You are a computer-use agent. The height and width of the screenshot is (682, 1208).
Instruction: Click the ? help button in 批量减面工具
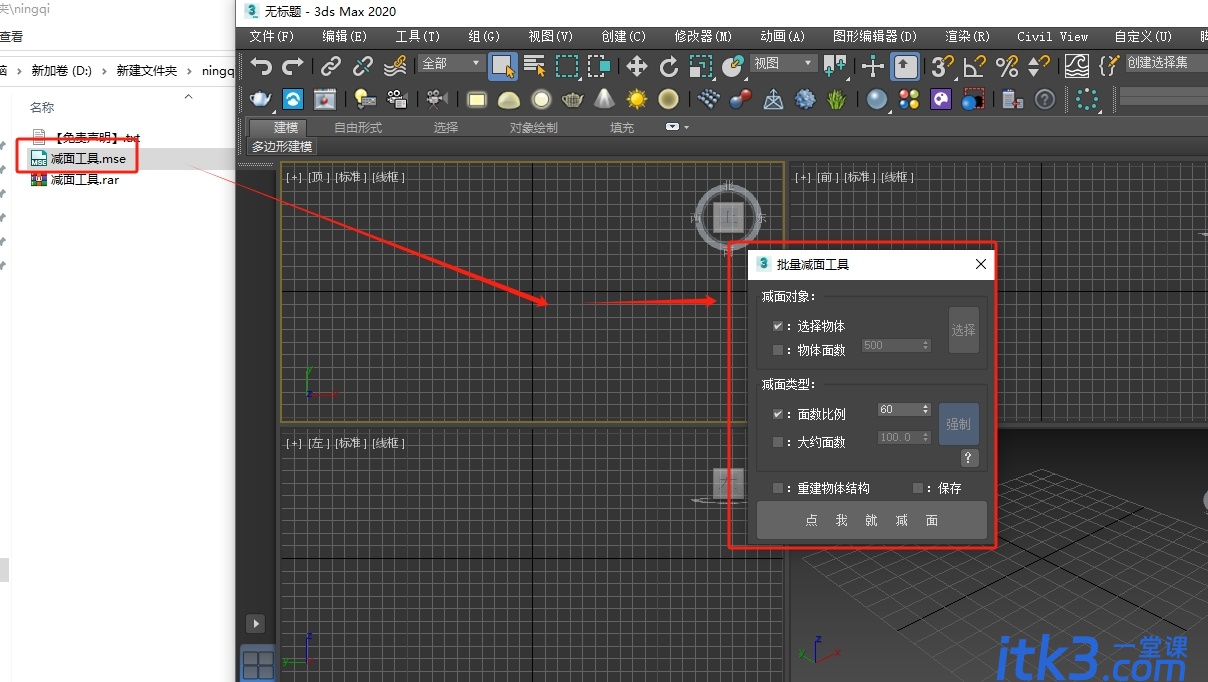point(969,458)
